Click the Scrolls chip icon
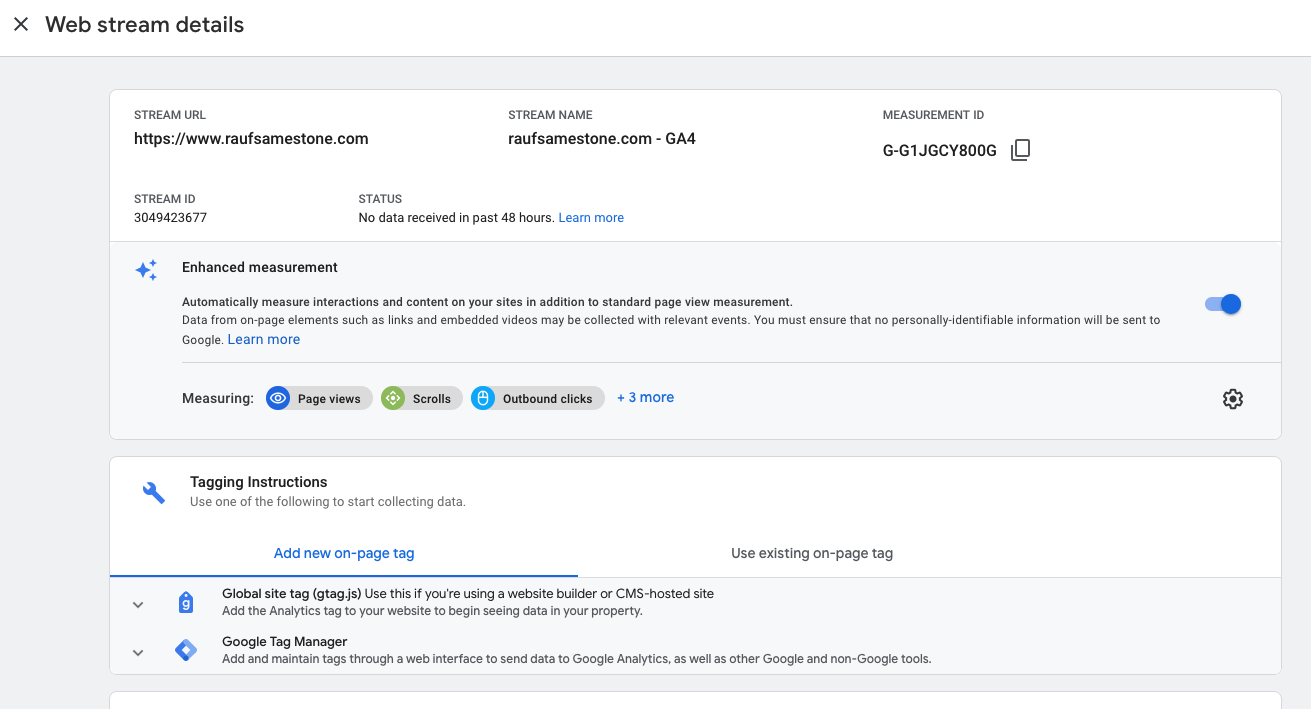The image size is (1311, 709). [x=393, y=398]
